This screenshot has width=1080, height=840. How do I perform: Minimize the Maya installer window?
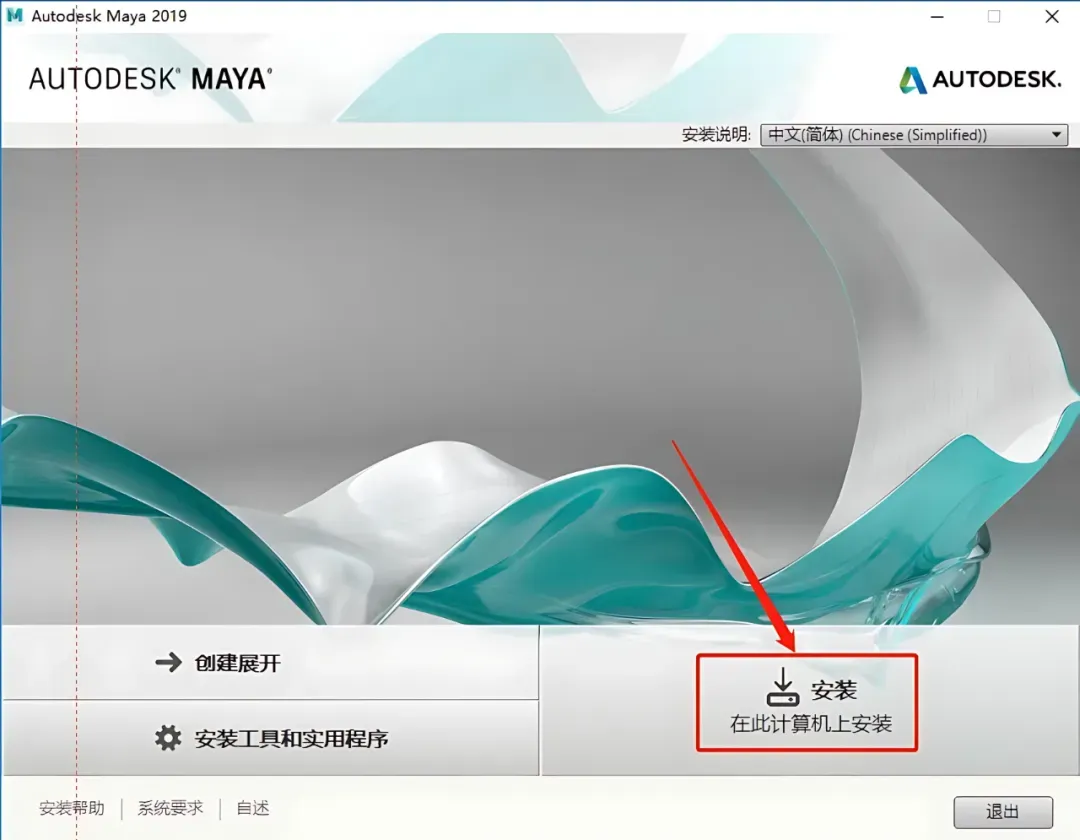point(937,17)
